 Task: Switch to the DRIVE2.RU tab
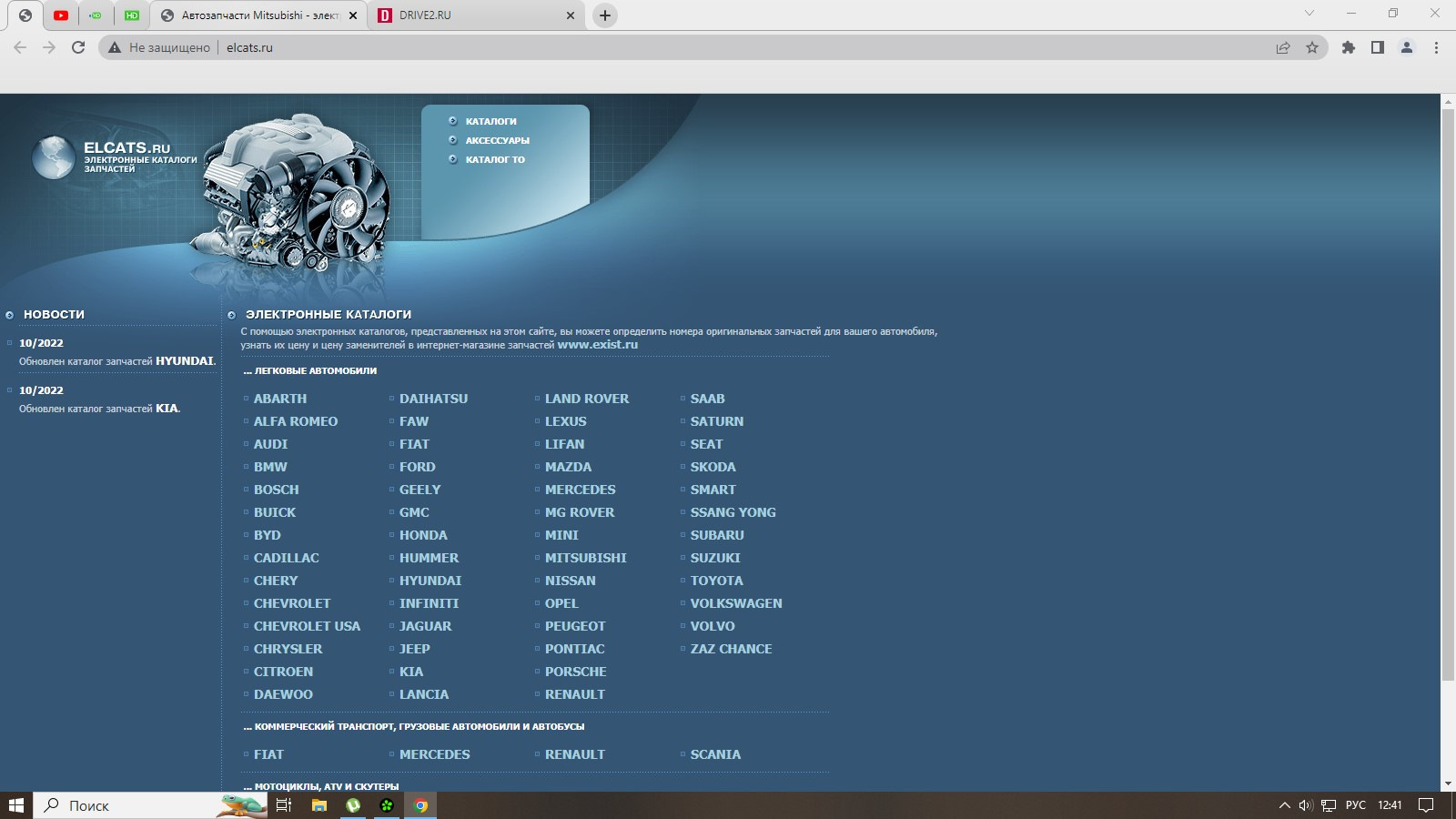(x=476, y=15)
